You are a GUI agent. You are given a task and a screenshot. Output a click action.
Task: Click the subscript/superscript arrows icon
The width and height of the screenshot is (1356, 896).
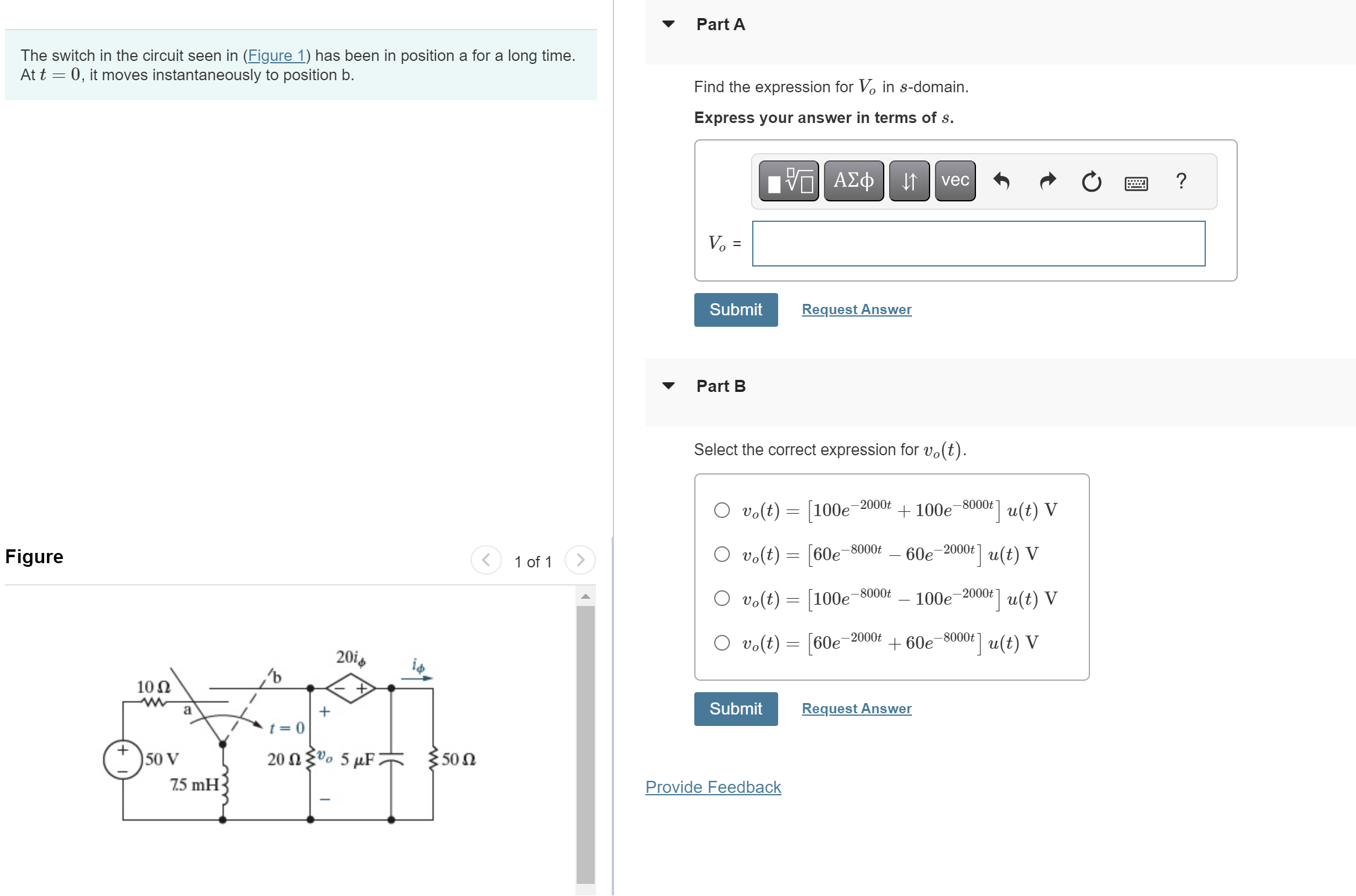908,181
